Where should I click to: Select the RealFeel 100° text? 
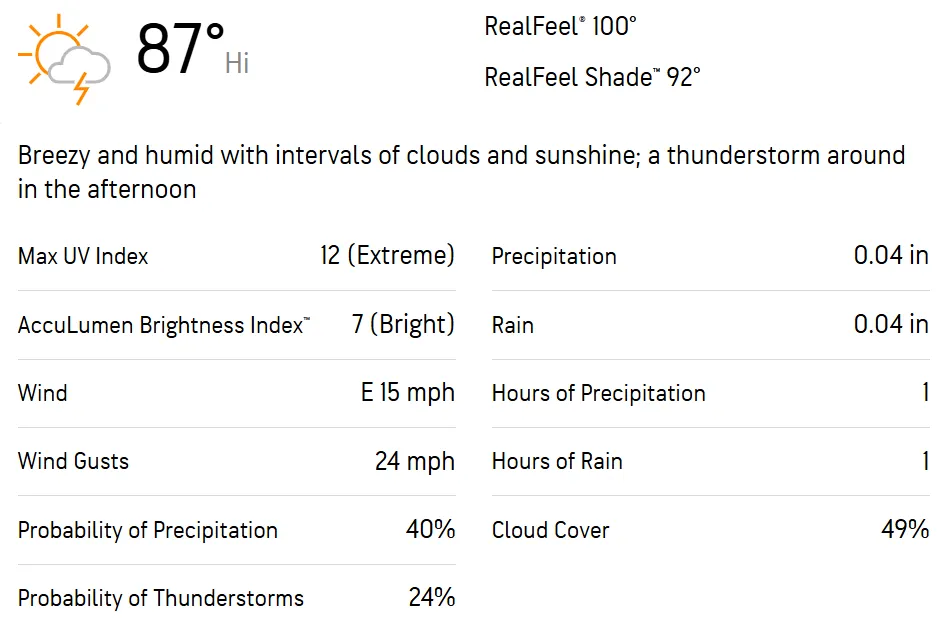[x=560, y=27]
